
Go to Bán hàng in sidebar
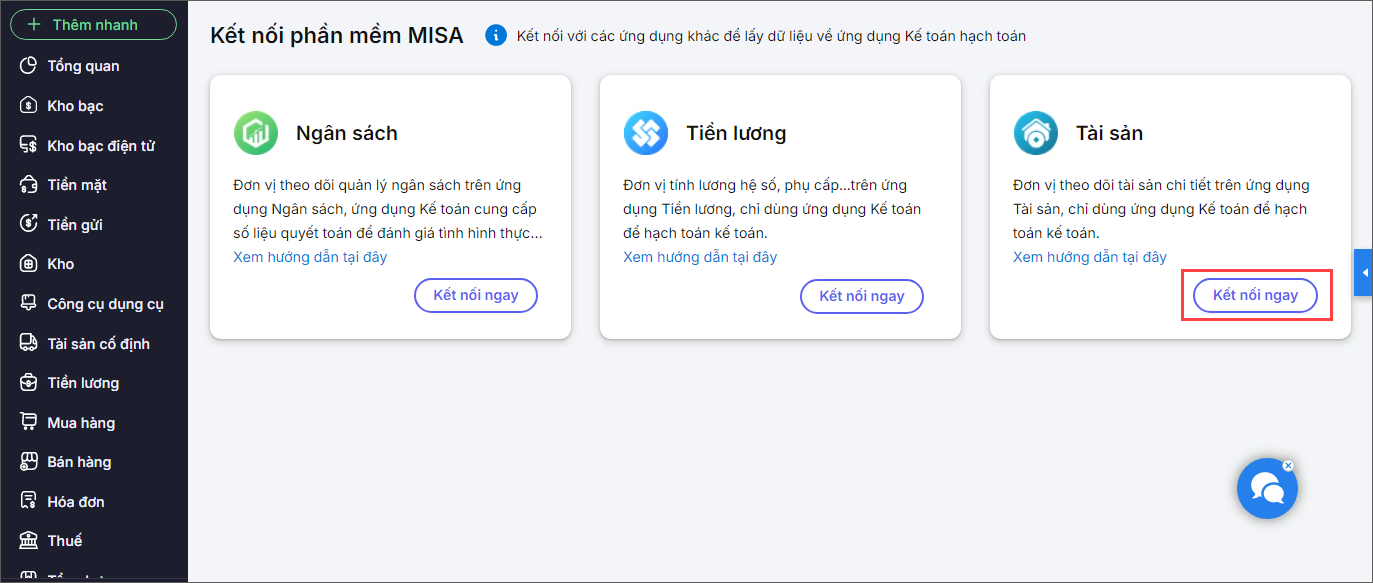[x=79, y=462]
